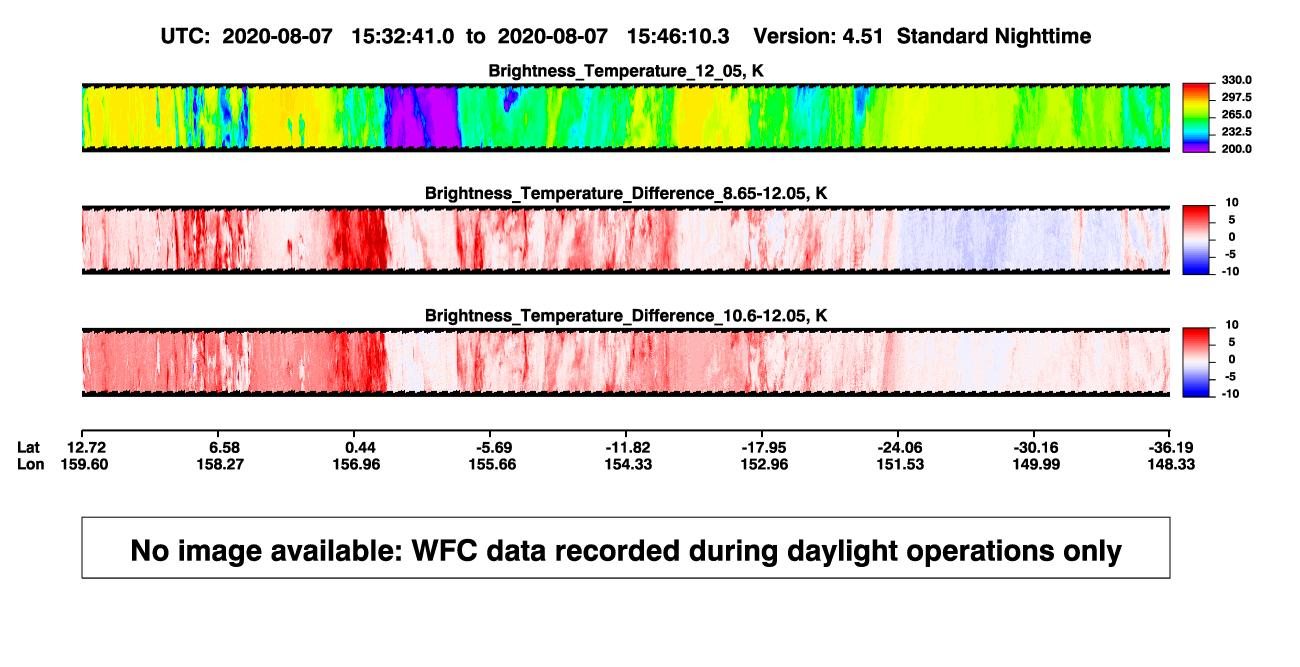Click the 8.65-12.05 temperature difference strip
1300x667 pixels.
[x=626, y=240]
